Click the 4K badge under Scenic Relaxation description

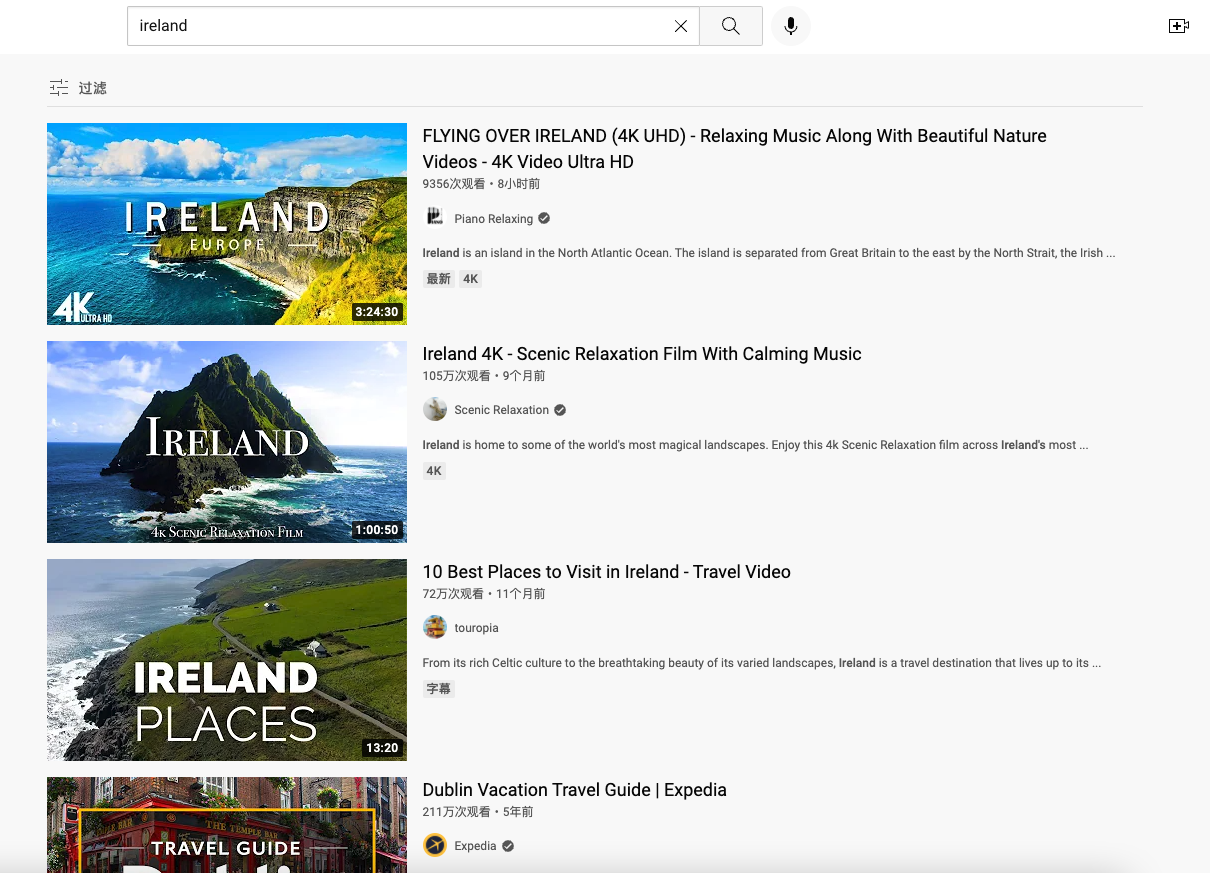click(x=434, y=471)
